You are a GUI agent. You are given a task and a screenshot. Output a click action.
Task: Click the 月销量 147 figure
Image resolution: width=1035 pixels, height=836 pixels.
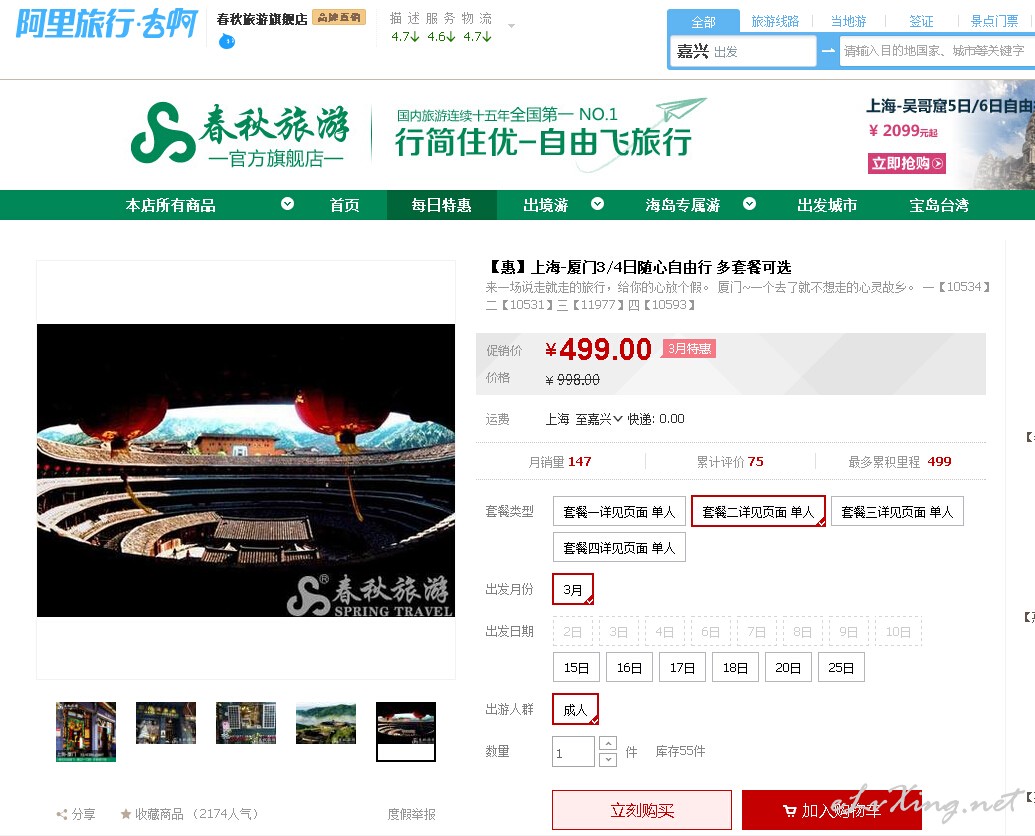(560, 462)
